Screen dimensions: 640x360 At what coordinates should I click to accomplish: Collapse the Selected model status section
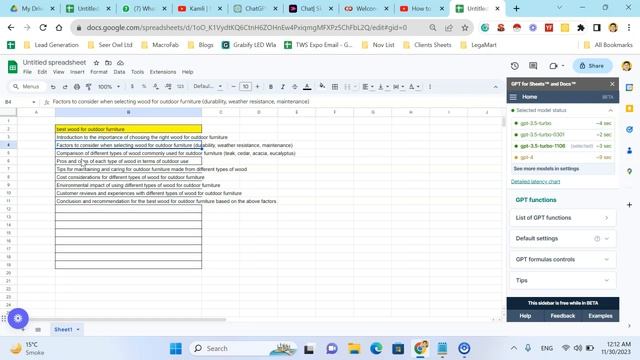click(x=610, y=110)
